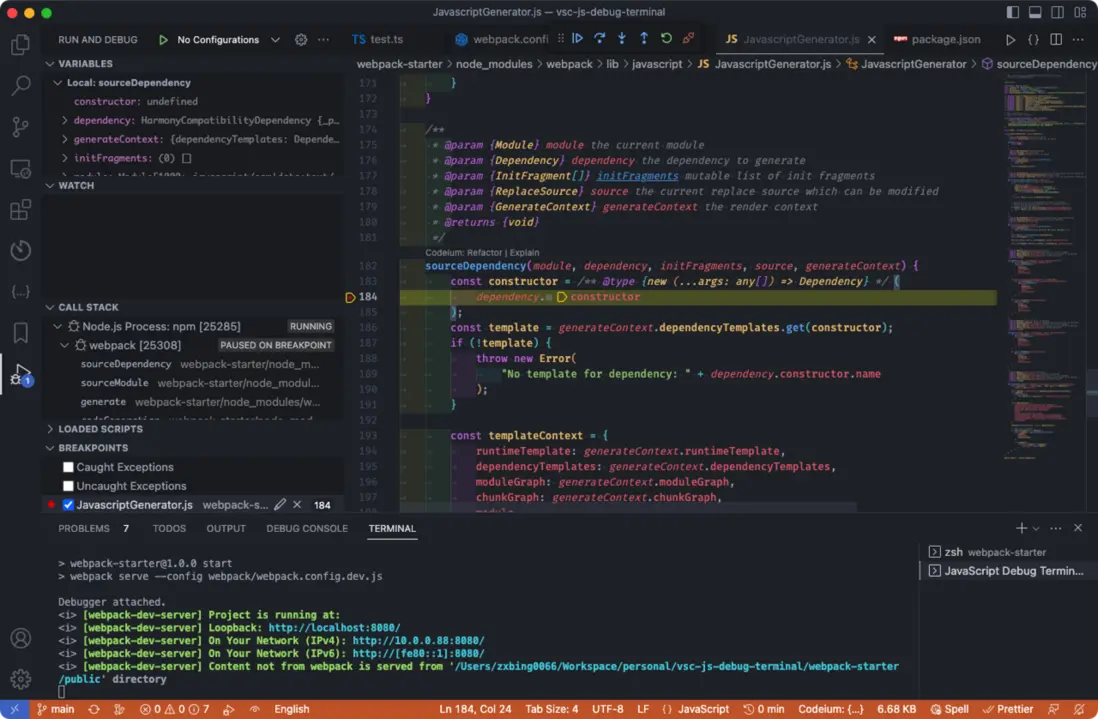Open the launch.json gear settings icon
The image size is (1098, 719).
301,40
